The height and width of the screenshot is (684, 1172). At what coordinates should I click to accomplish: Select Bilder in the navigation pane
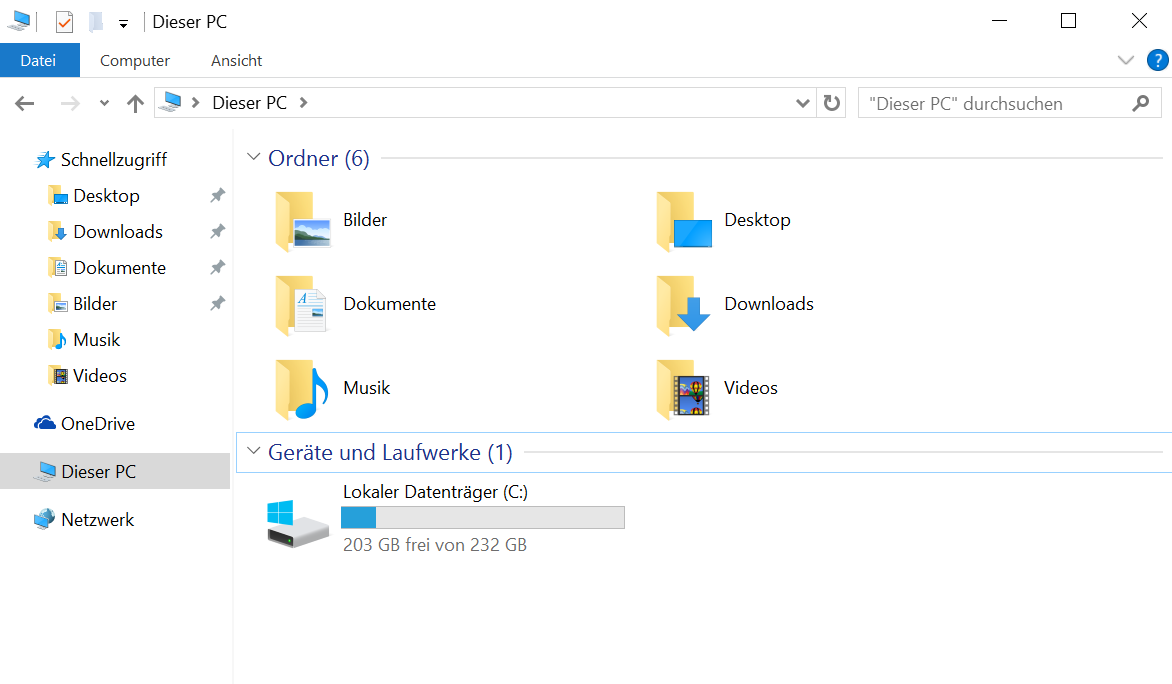coord(95,304)
